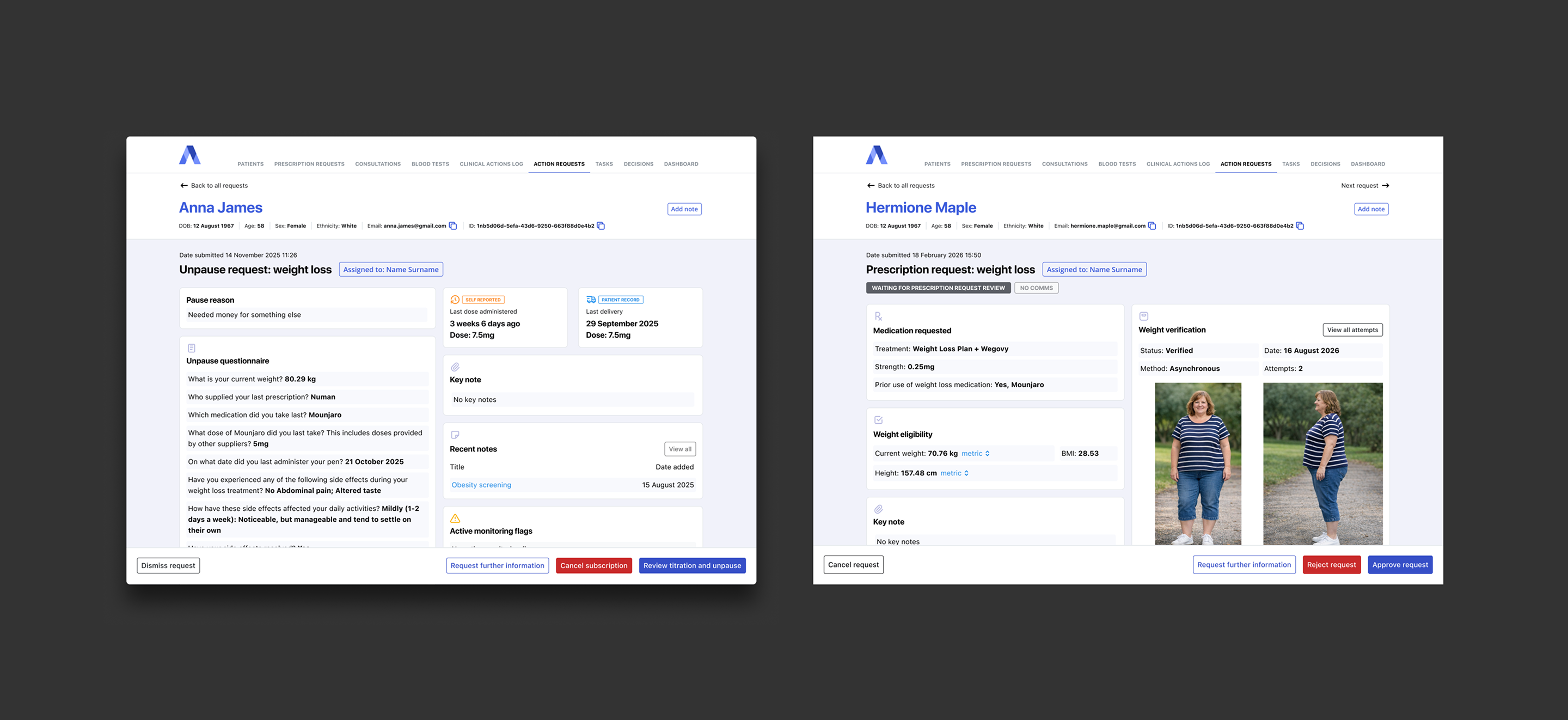This screenshot has width=1568, height=720.
Task: Click the pause reason 'Needed money for something else'
Action: [x=307, y=315]
